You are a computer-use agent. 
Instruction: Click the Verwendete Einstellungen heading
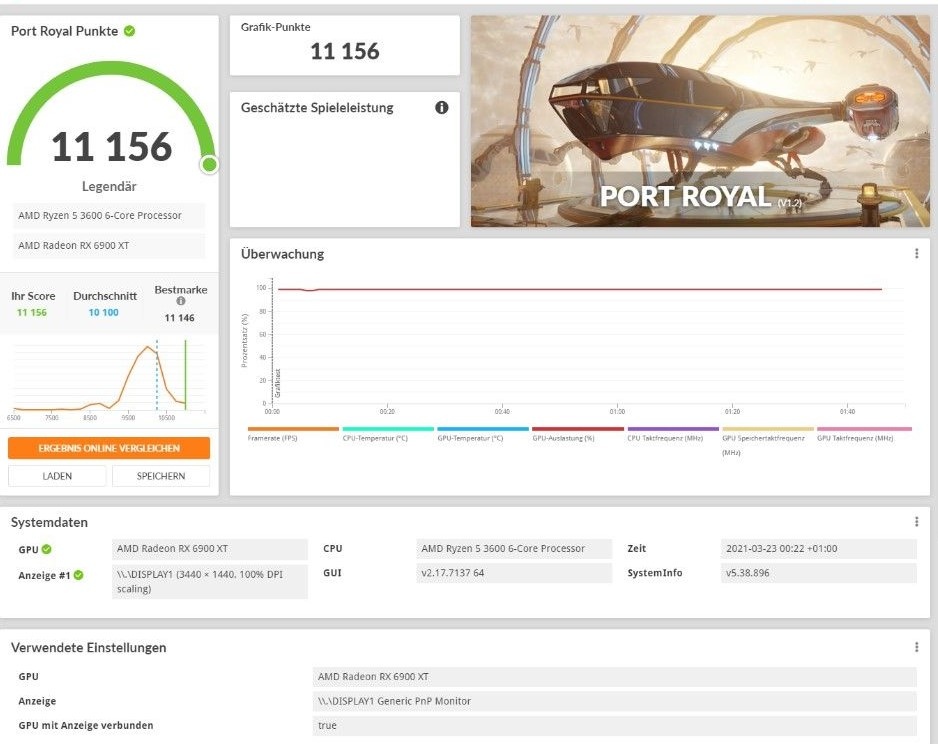pyautogui.click(x=89, y=648)
